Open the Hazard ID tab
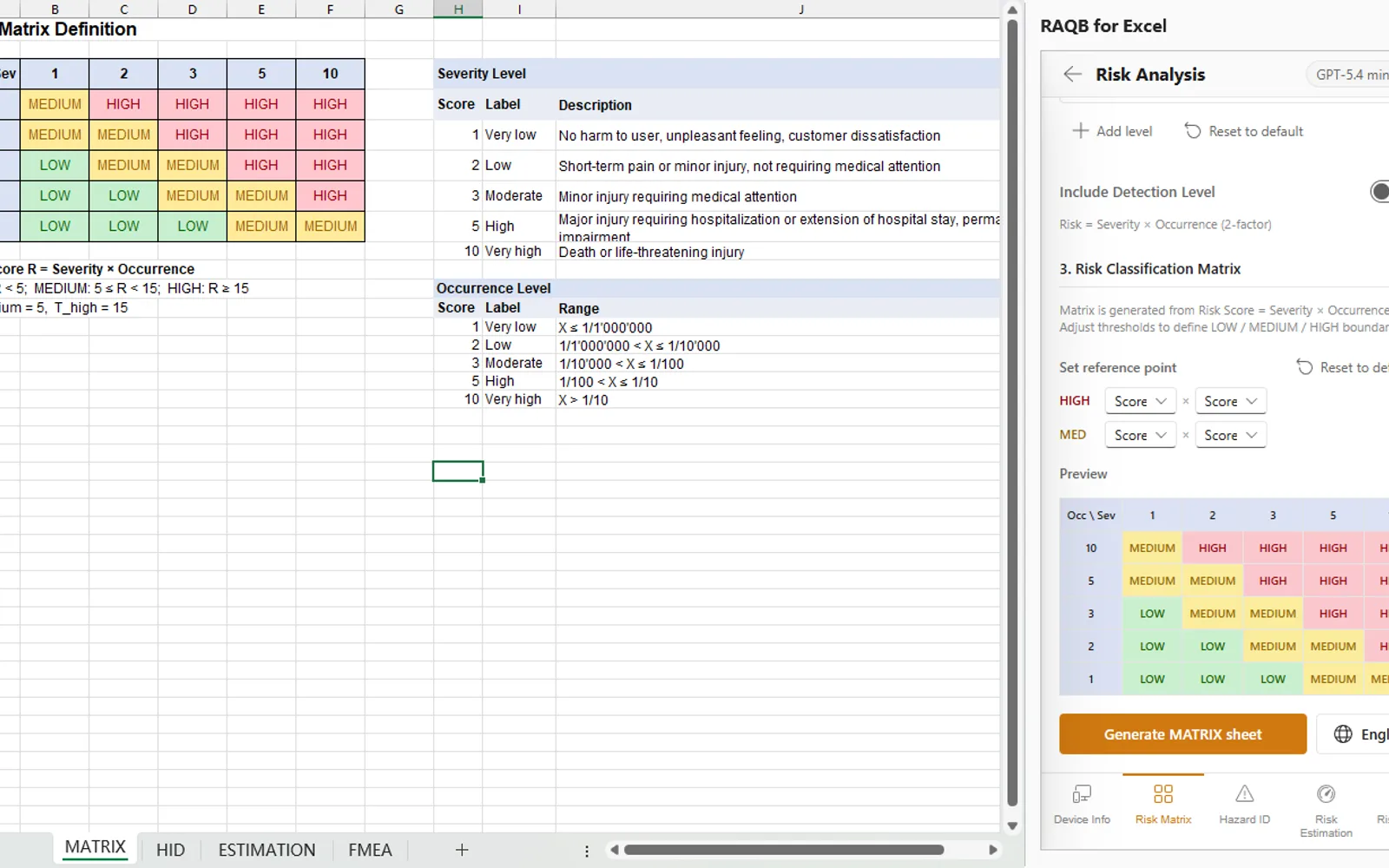The width and height of the screenshot is (1389, 868). click(1244, 805)
